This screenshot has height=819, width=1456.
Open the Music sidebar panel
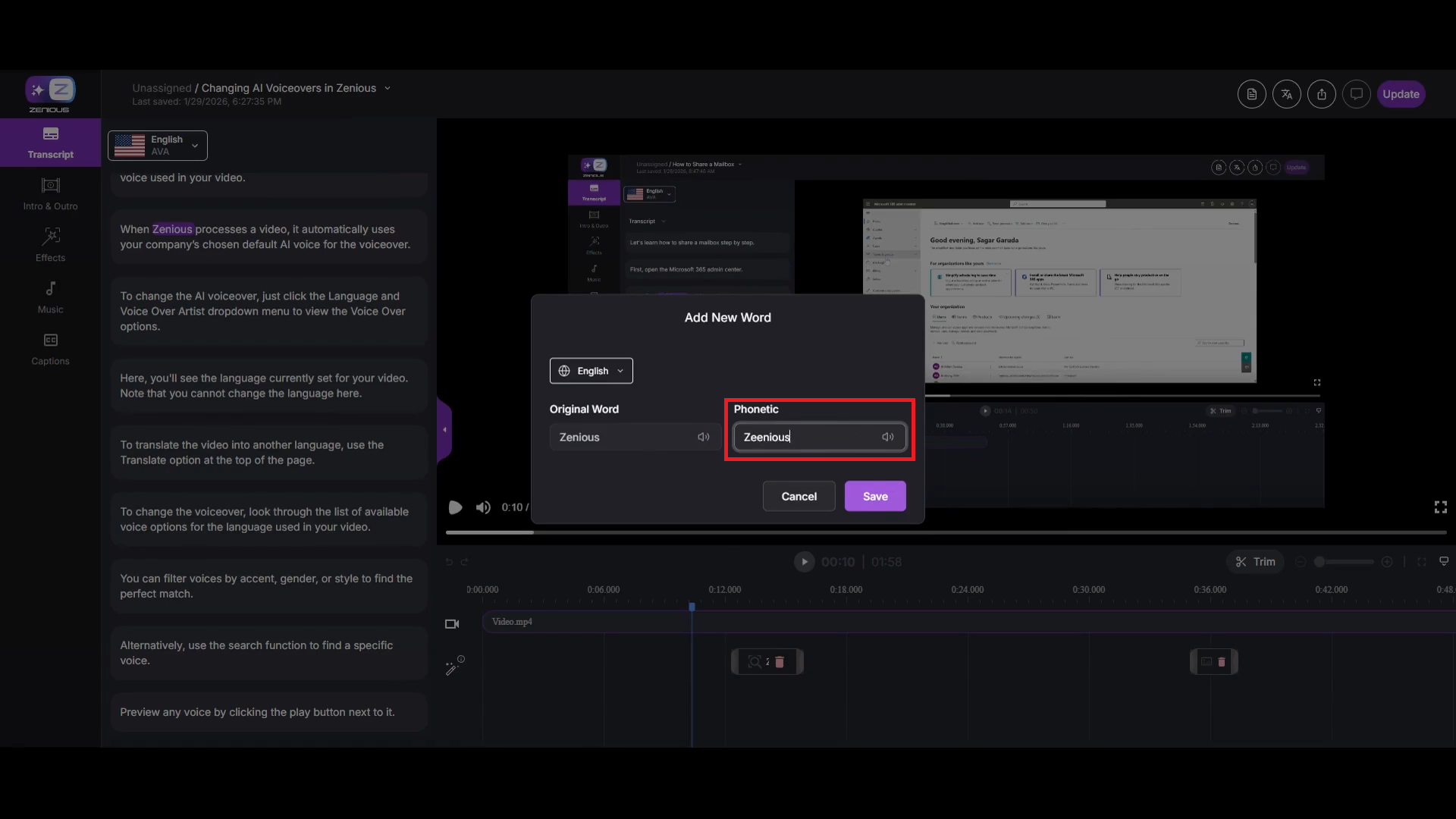point(50,297)
